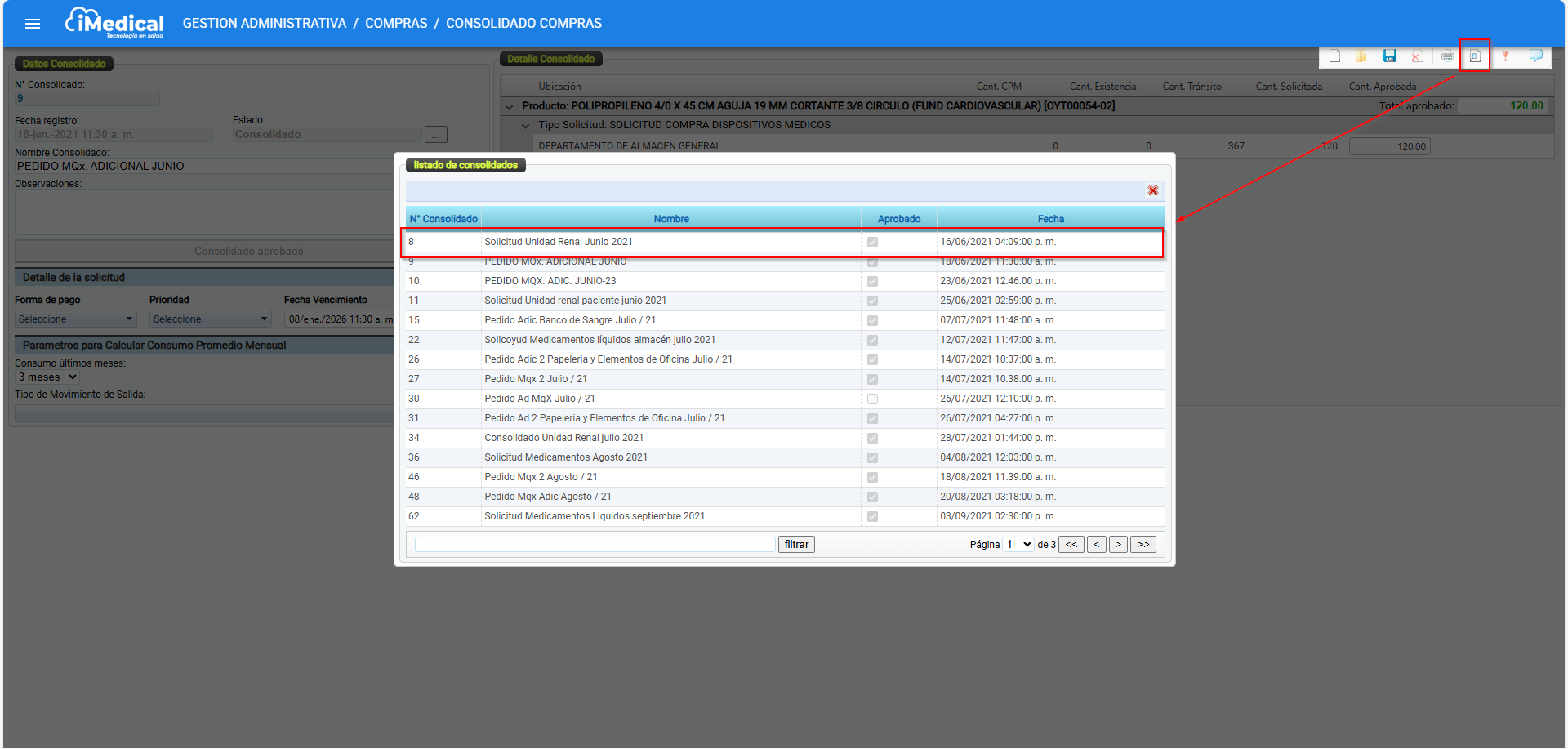Toggle Aprobado checkbox for Pedido Ad MqX Julio
Screen dimensions: 1568x749
pos(872,399)
